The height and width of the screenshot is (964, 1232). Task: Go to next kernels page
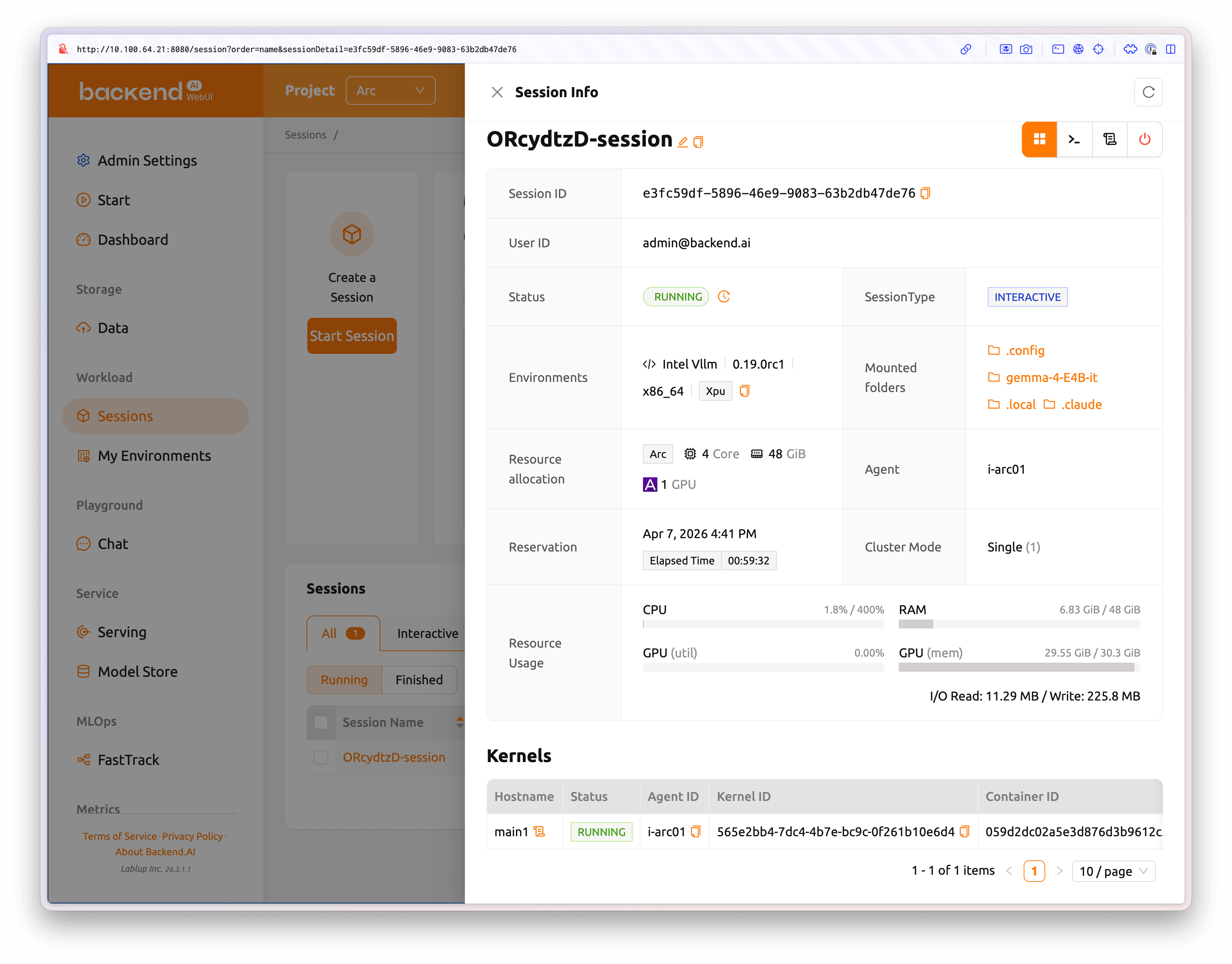[1059, 871]
